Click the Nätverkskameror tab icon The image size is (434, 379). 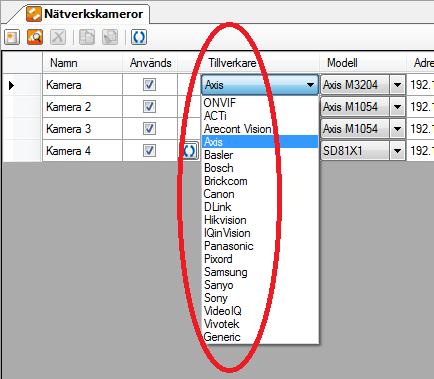tap(34, 14)
